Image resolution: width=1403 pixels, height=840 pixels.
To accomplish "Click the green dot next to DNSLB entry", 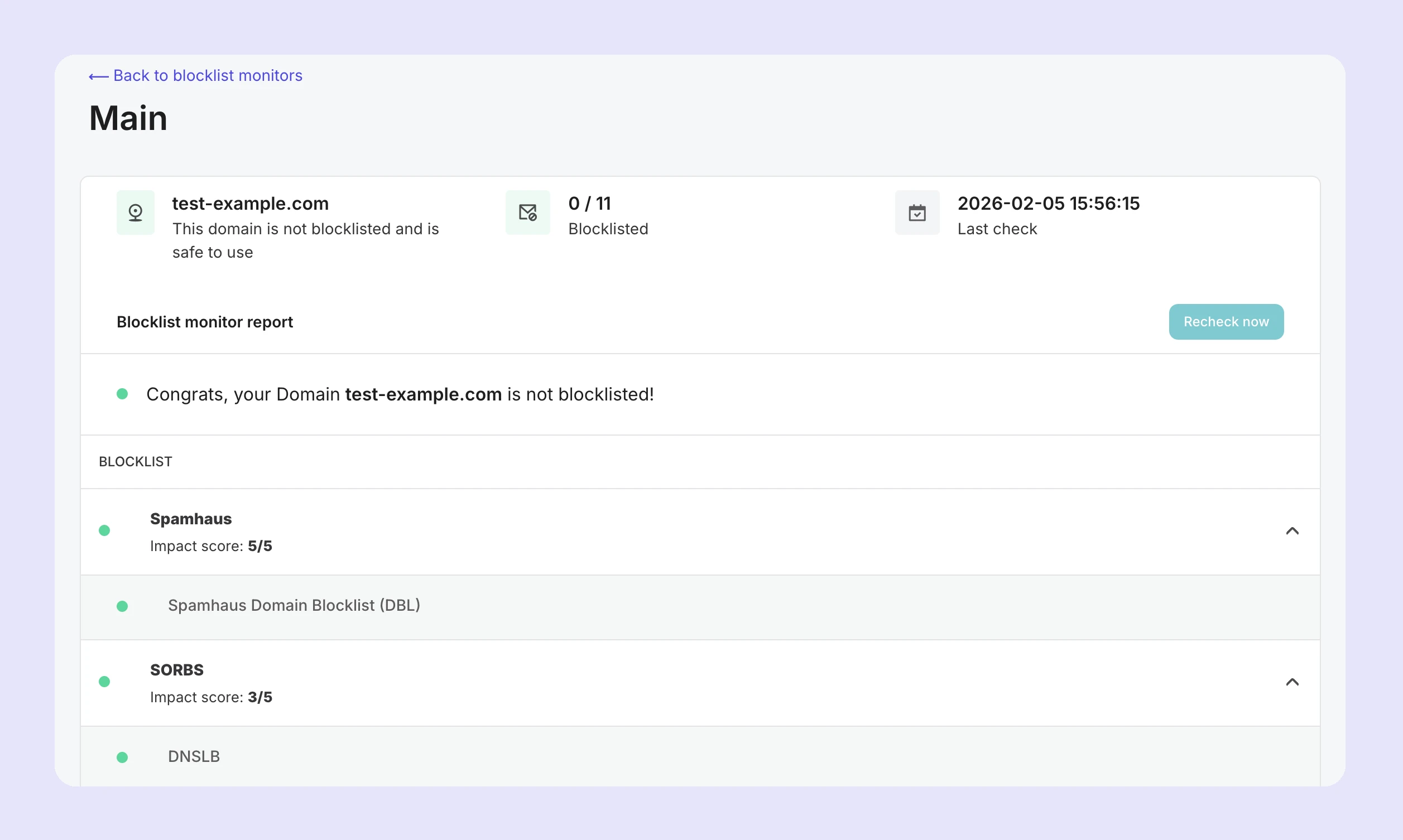I will [x=123, y=757].
